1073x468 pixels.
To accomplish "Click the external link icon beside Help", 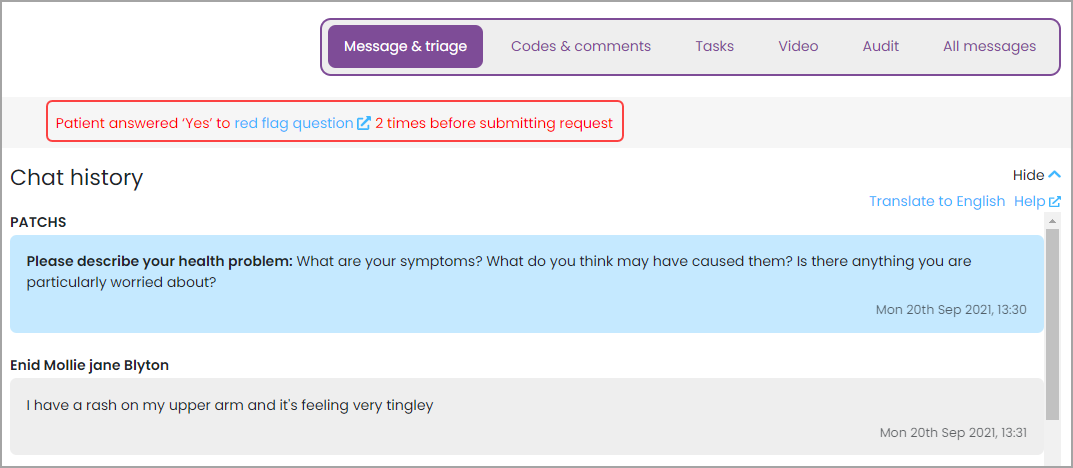I will (x=1055, y=201).
